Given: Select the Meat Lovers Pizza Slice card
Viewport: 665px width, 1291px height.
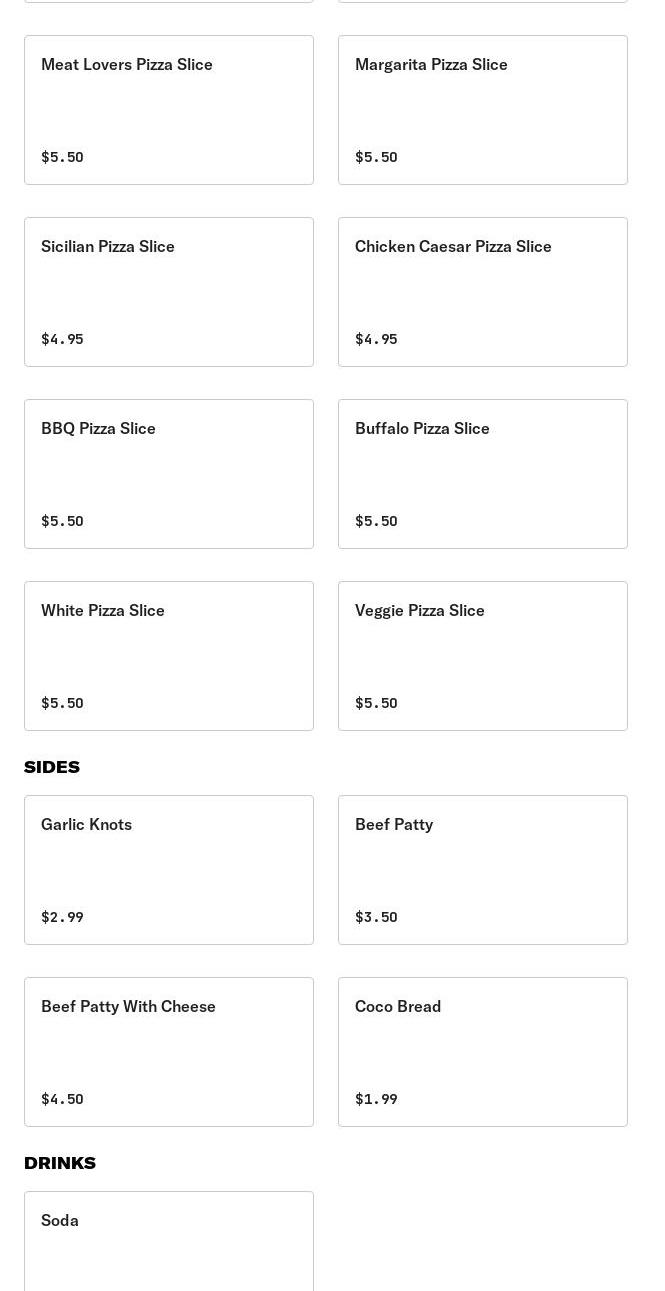Looking at the screenshot, I should (168, 110).
